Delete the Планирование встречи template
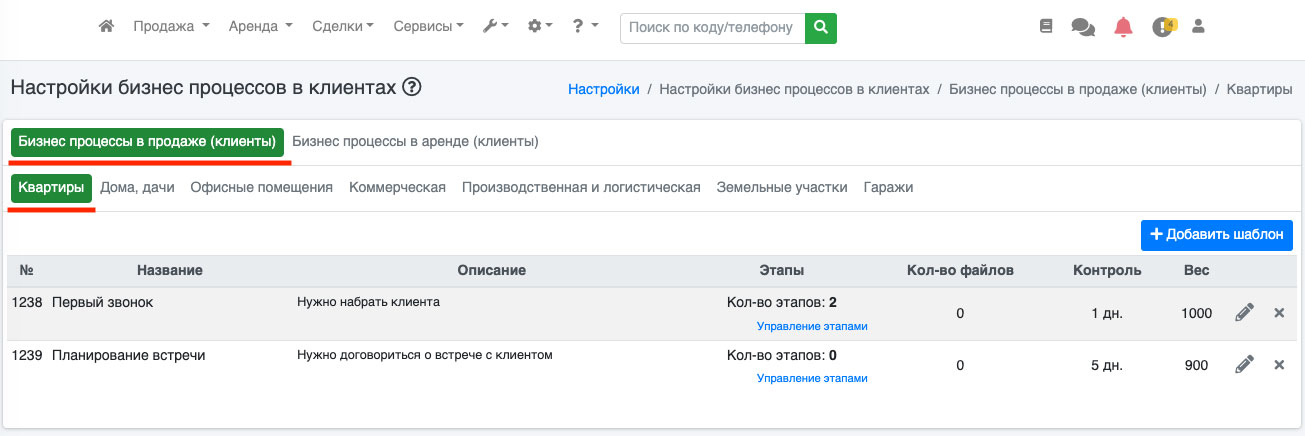The height and width of the screenshot is (436, 1305). point(1279,365)
